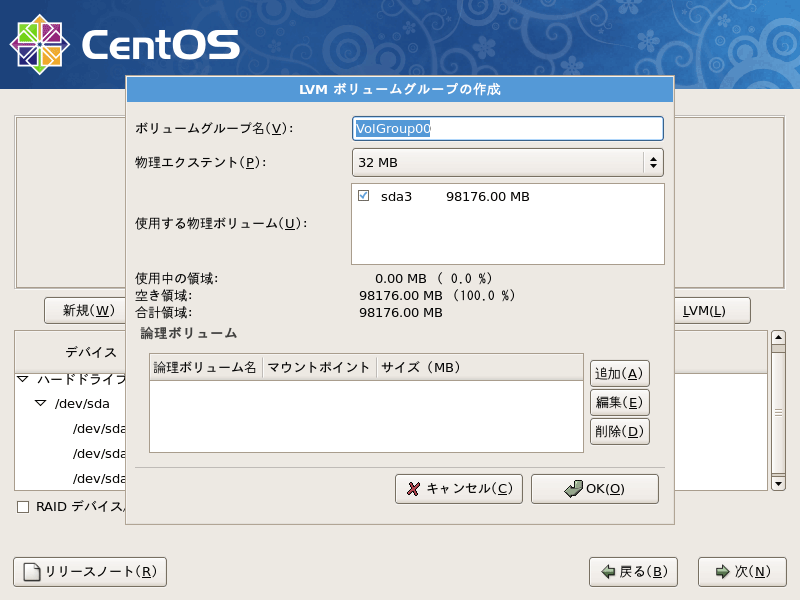Click the forward arrow icon on 次 button
The height and width of the screenshot is (600, 800).
click(x=721, y=572)
